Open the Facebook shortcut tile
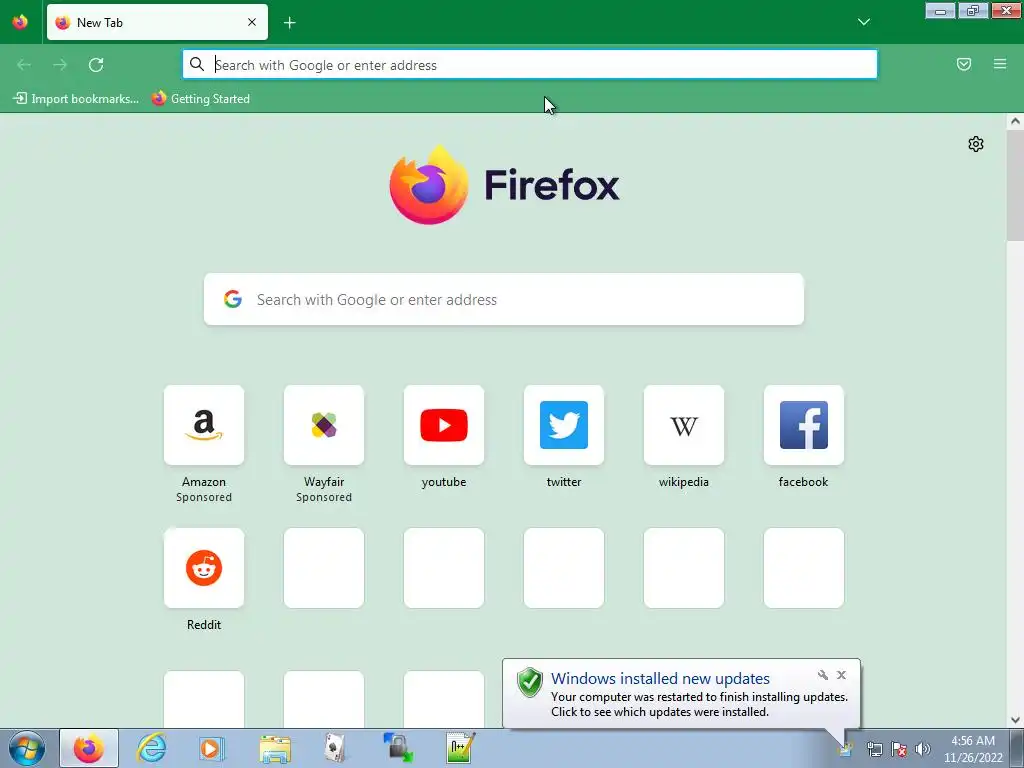This screenshot has width=1024, height=768. (x=804, y=425)
